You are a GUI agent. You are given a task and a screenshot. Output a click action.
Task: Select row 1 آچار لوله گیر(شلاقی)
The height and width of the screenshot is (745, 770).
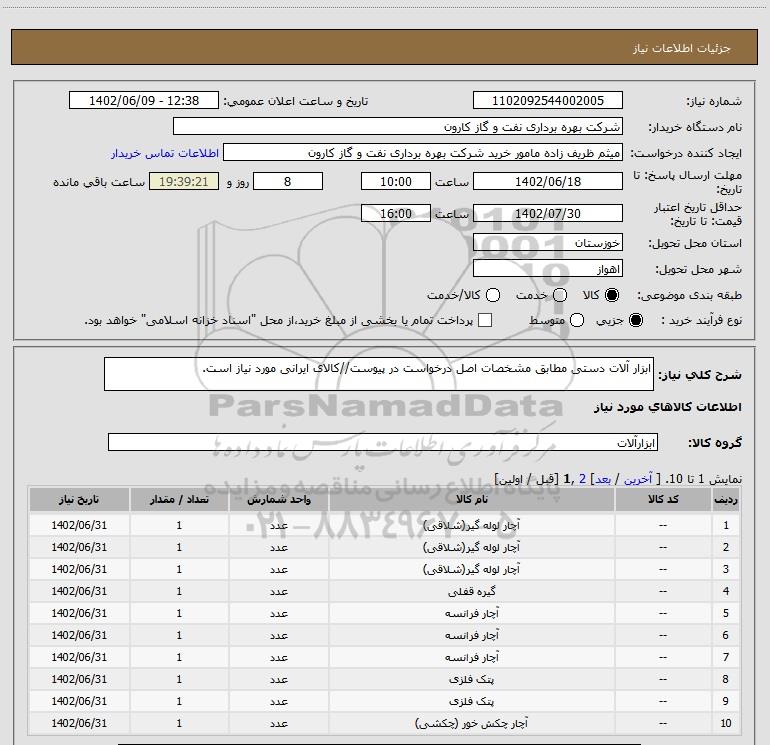(384, 525)
